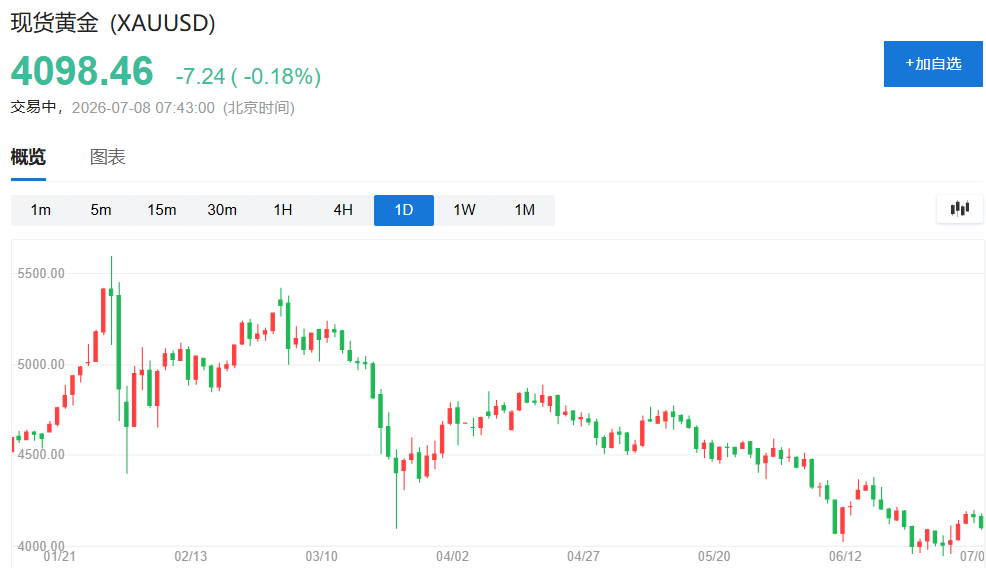Viewport: 986px width, 568px height.
Task: Click the 06/12 date axis label
Action: 845,557
